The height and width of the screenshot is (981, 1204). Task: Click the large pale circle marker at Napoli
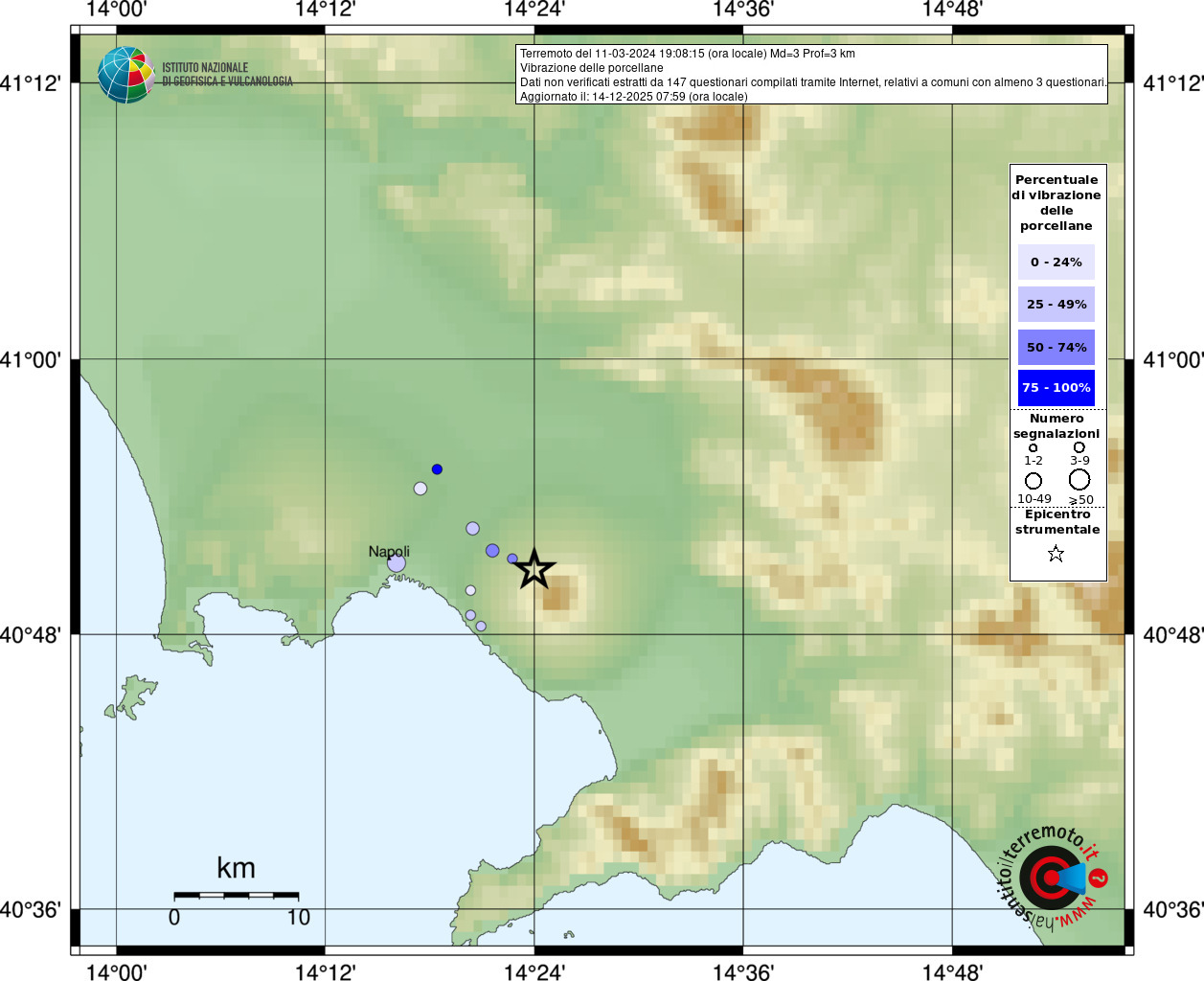pos(397,563)
